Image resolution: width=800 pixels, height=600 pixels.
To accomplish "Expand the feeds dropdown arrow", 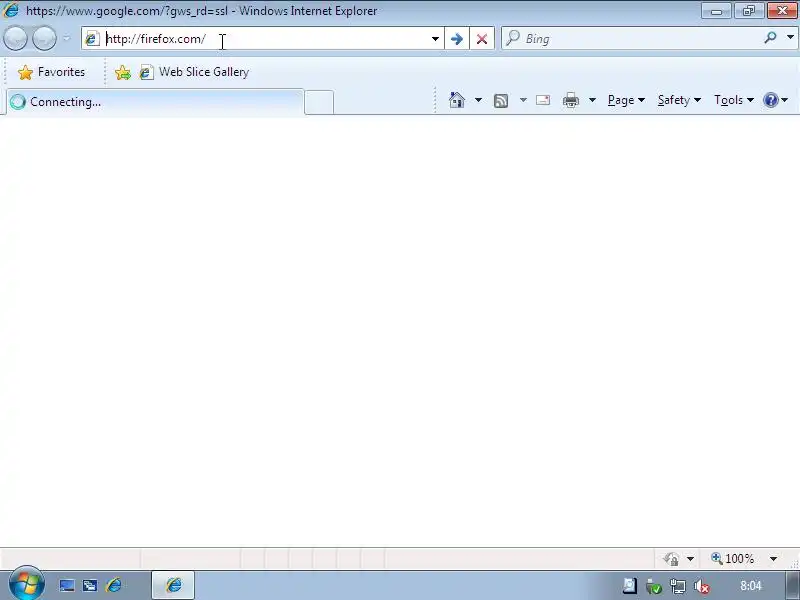I will coord(523,100).
